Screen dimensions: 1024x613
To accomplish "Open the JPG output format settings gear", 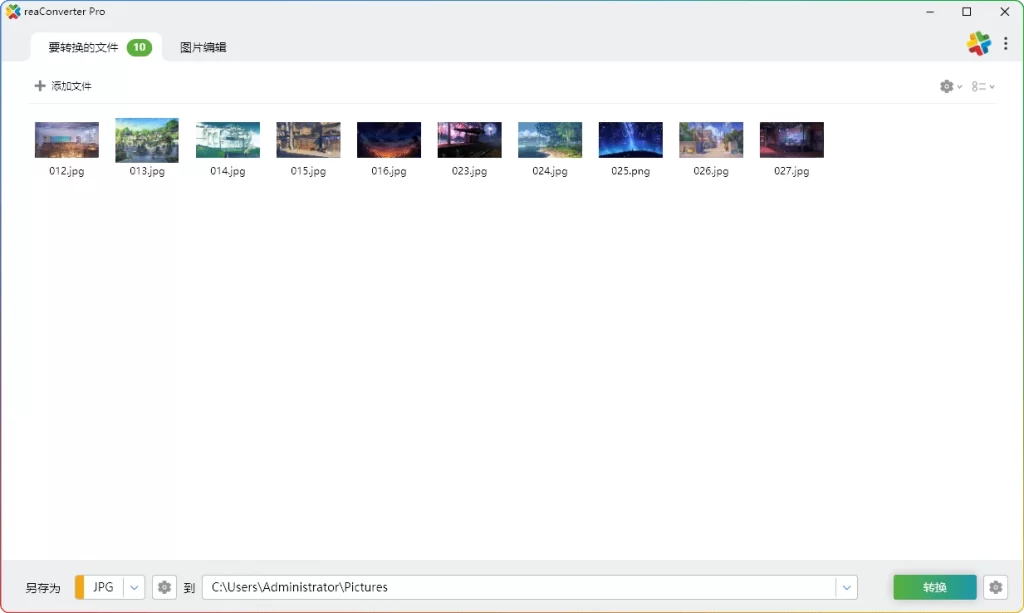I will (x=164, y=587).
